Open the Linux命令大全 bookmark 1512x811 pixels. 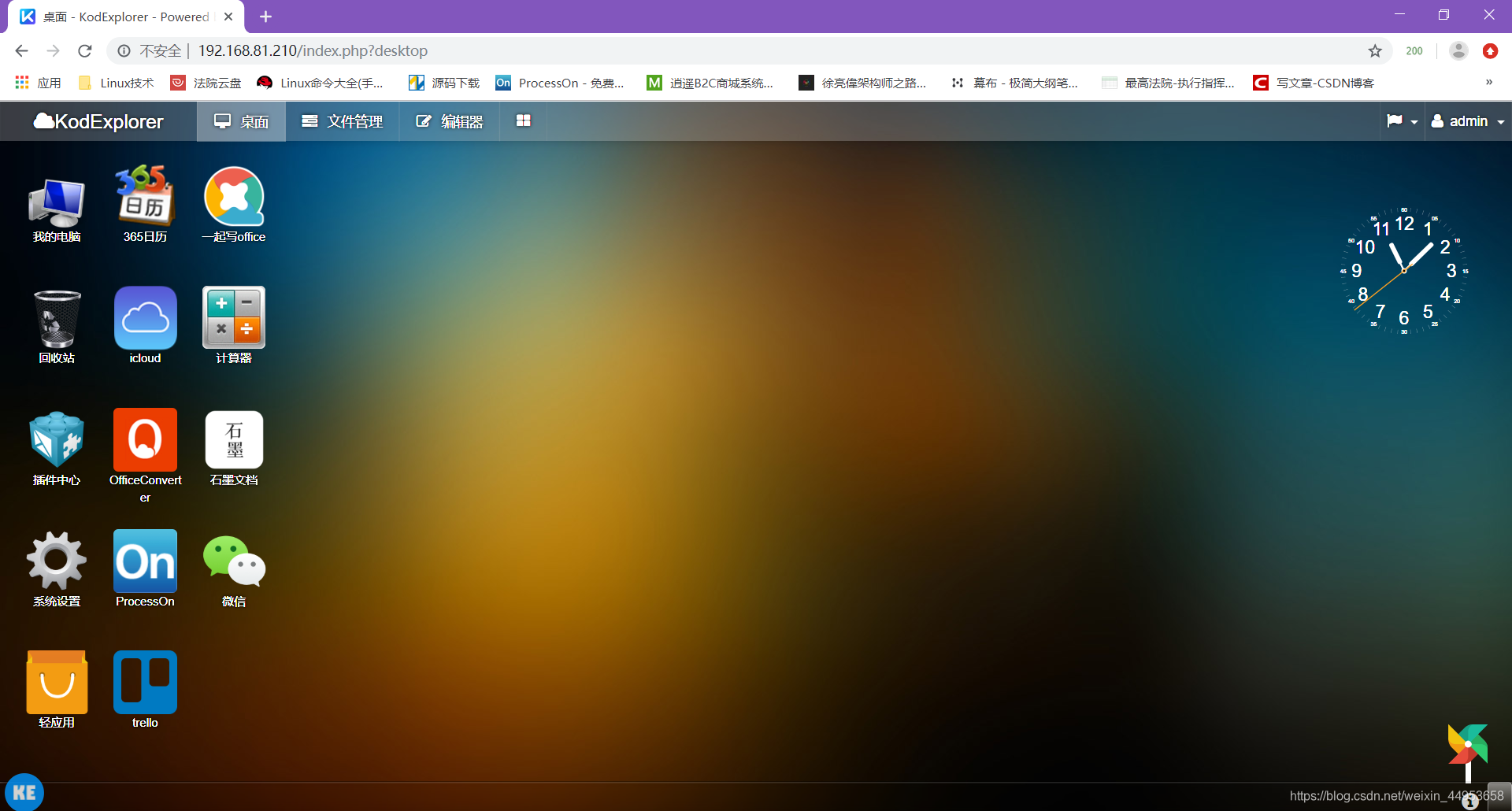point(321,83)
